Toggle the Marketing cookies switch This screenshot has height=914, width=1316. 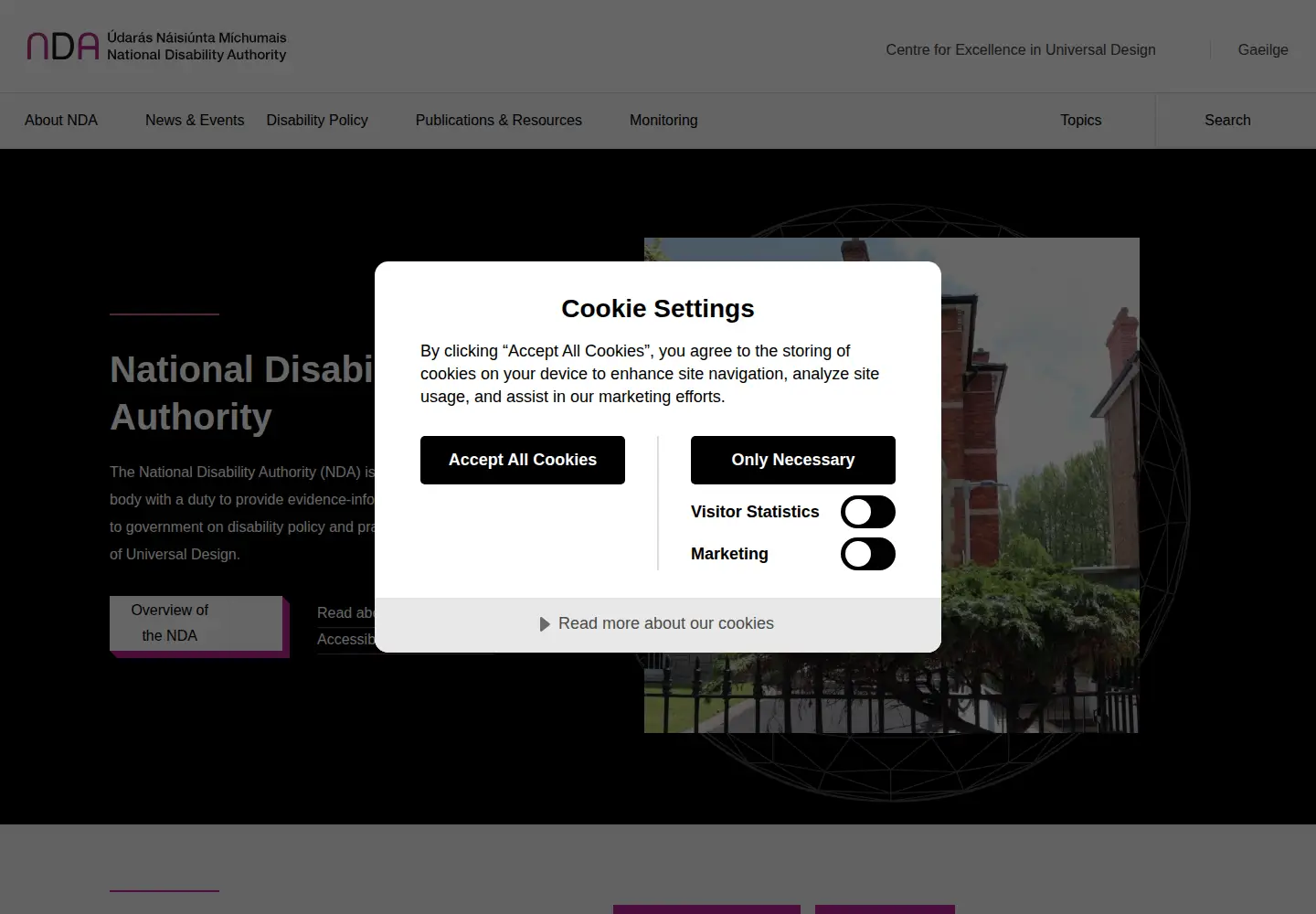click(867, 554)
